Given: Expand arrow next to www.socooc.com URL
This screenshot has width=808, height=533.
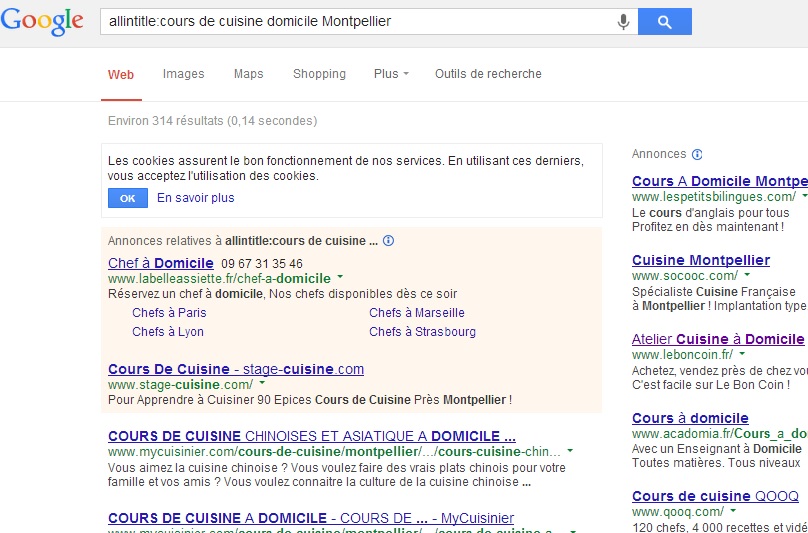Looking at the screenshot, I should click(x=747, y=275).
